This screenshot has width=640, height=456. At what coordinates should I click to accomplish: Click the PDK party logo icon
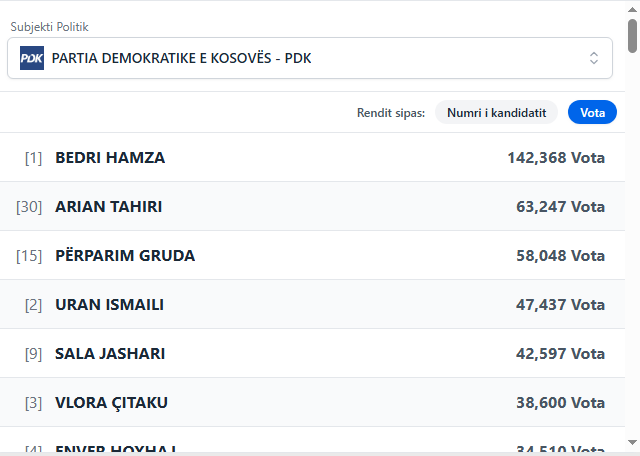pyautogui.click(x=32, y=58)
